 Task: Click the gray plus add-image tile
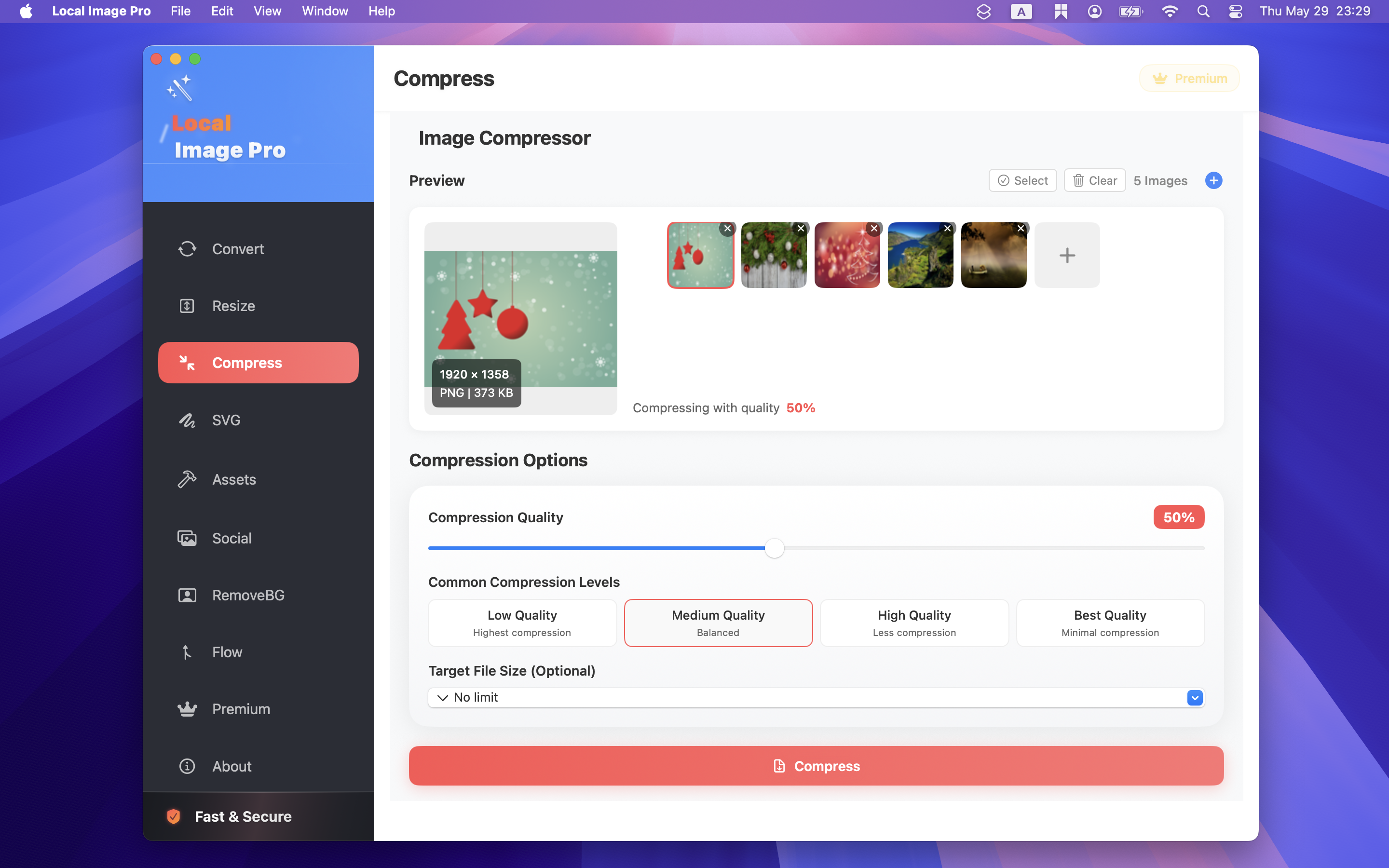pos(1067,255)
